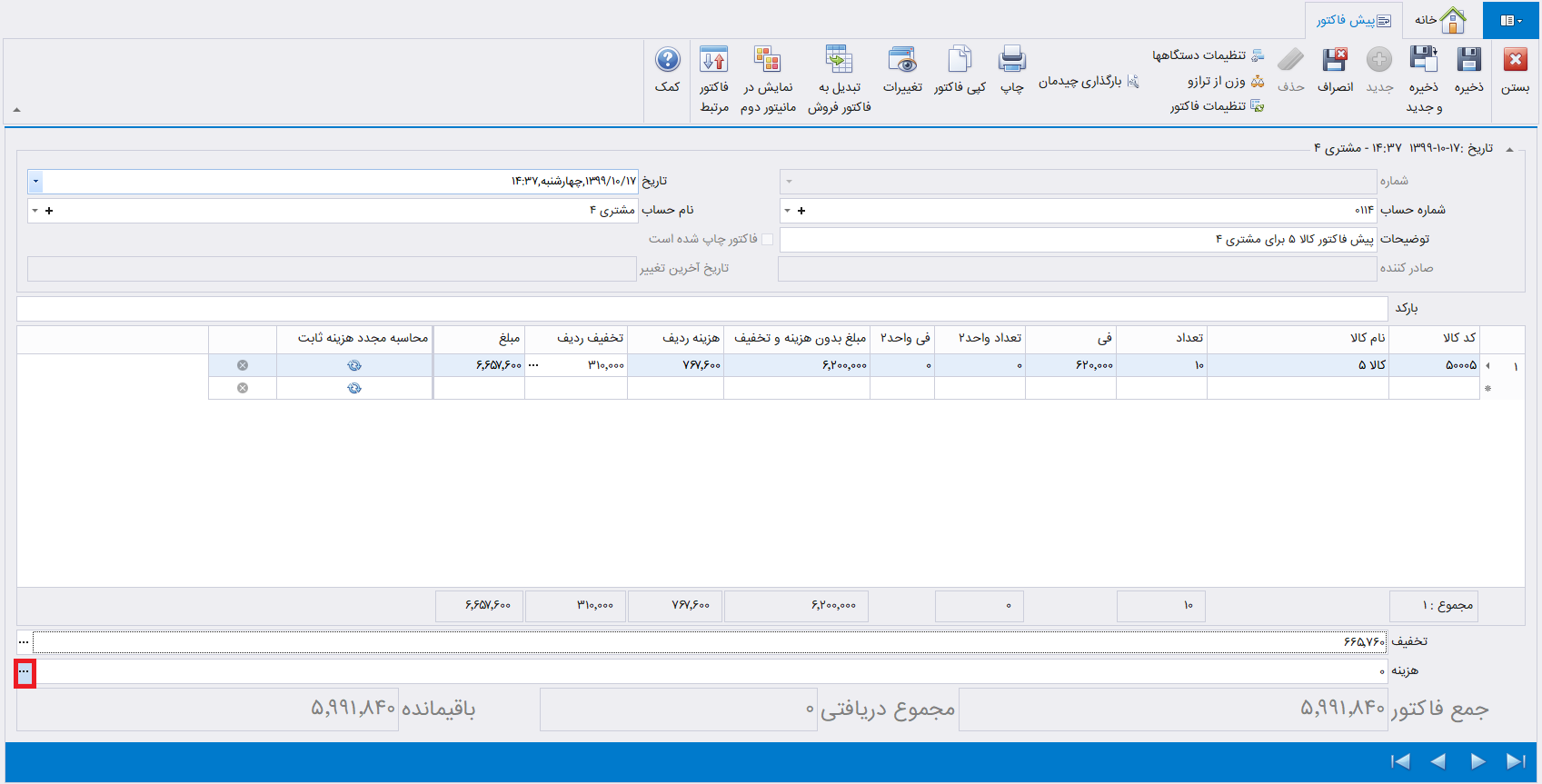Click the delete circle button in first row
This screenshot has width=1542, height=784.
243,365
